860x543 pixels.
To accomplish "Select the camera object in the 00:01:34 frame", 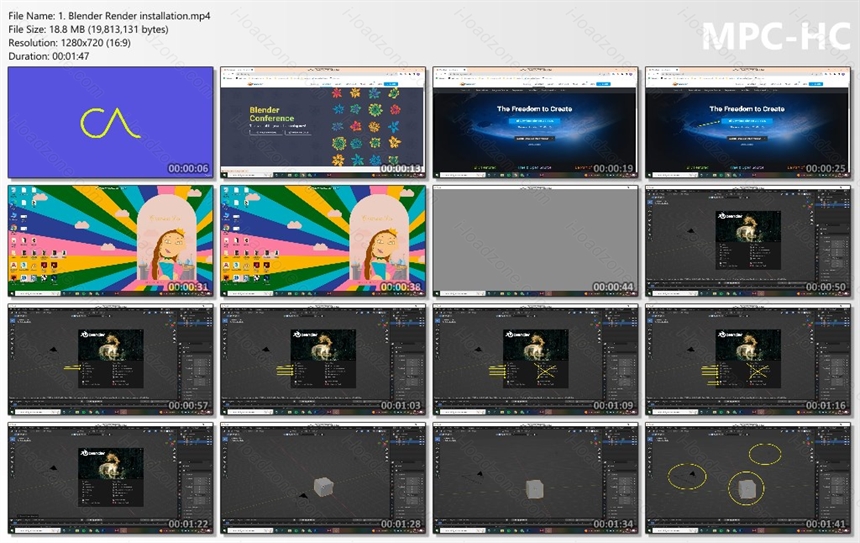I will [480, 473].
